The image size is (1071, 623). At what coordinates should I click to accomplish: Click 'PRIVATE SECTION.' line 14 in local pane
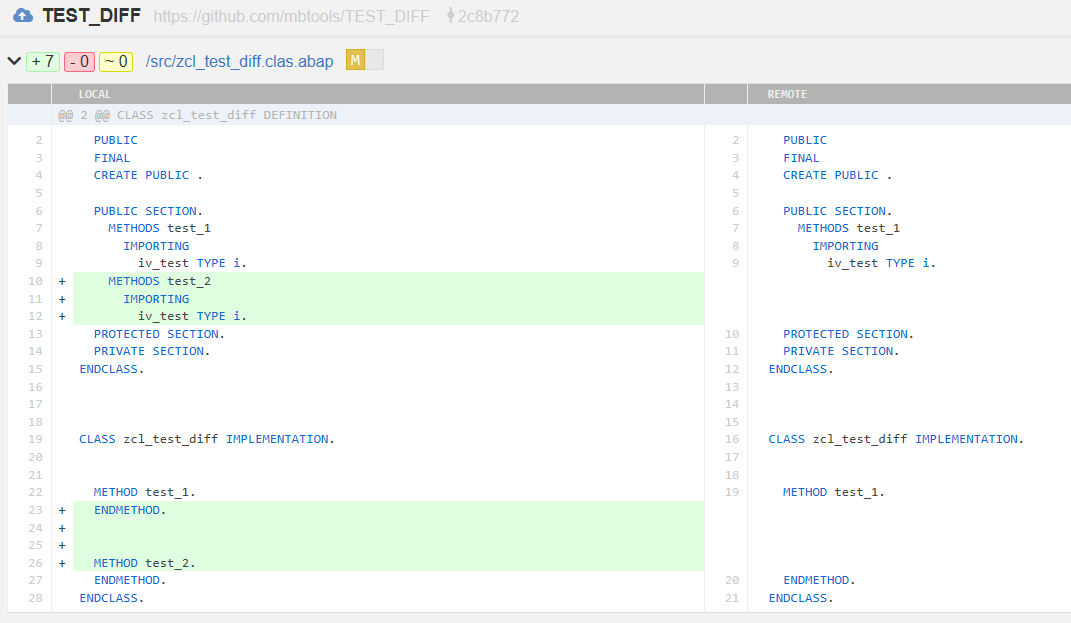tap(152, 351)
